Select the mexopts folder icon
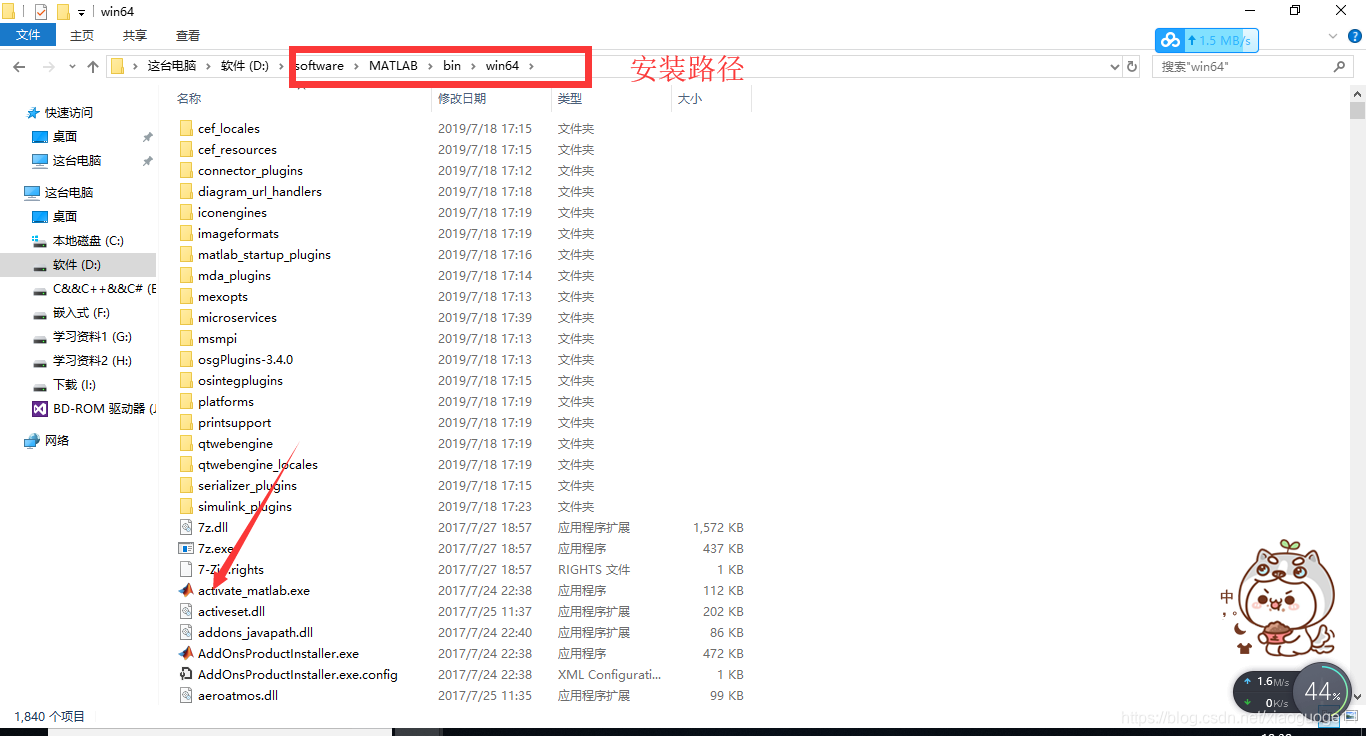Screen dimensions: 1366x736 [186, 297]
